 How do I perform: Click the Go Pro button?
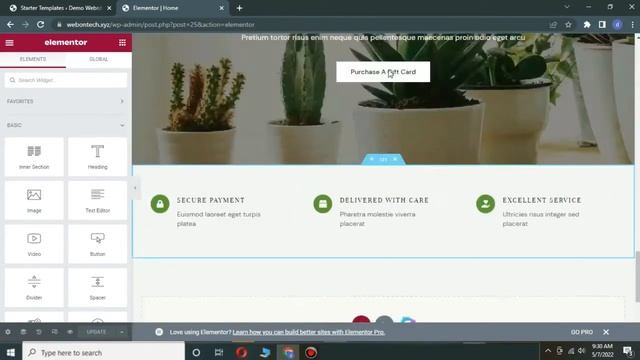582,332
